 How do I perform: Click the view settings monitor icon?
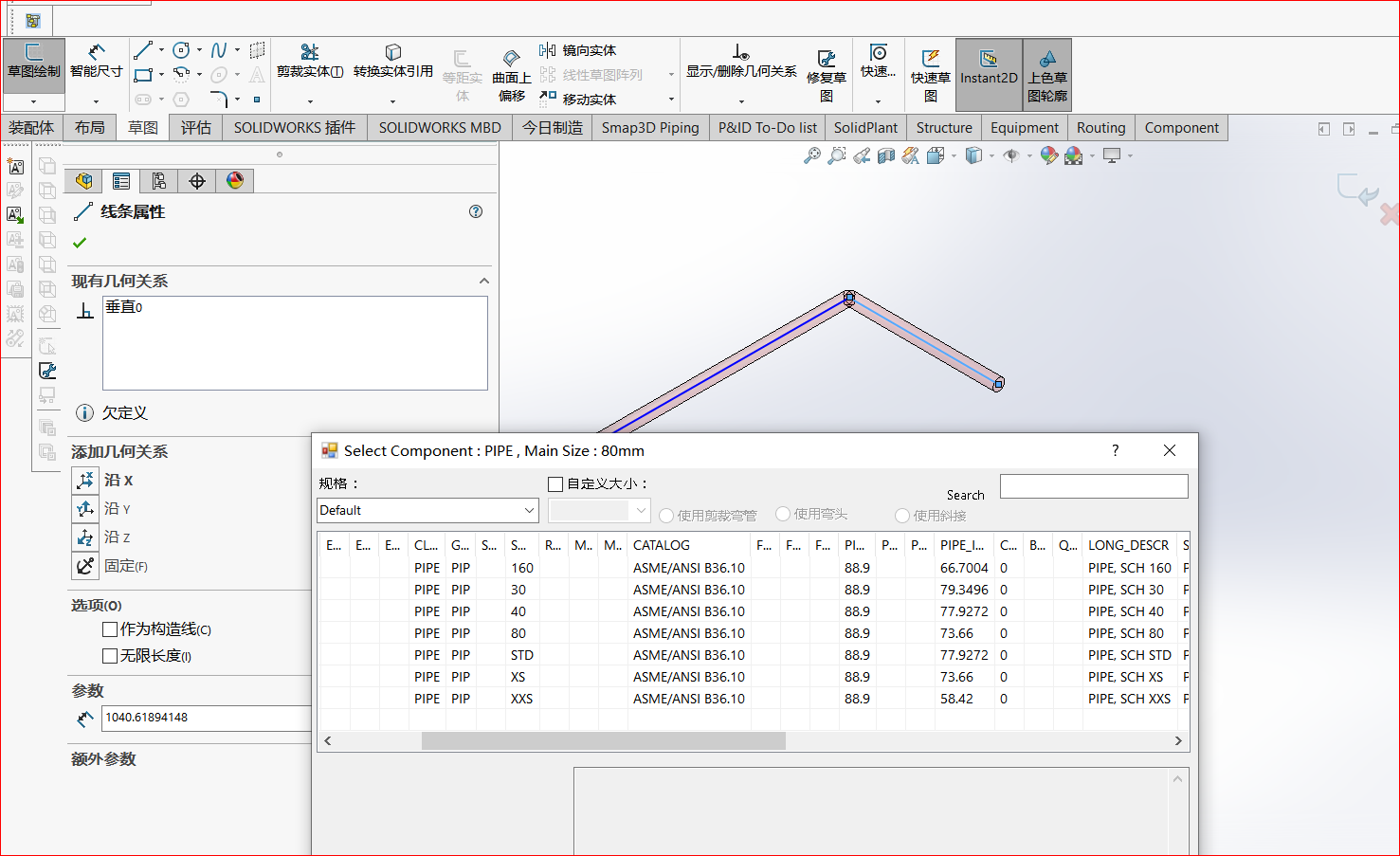coord(1112,155)
